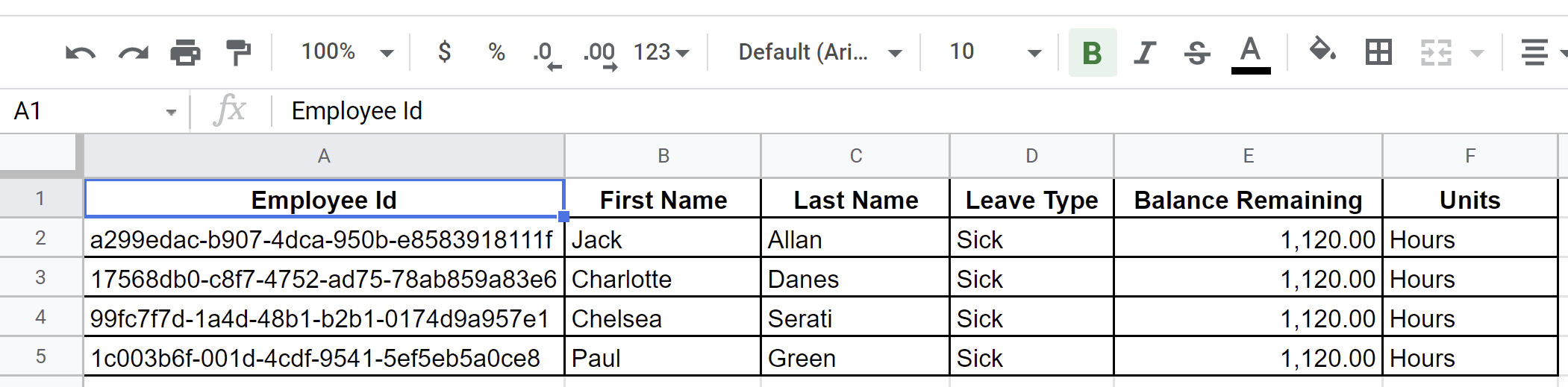Toggle strikethrough formatting
Image resolution: width=1568 pixels, height=387 pixels.
1197,53
